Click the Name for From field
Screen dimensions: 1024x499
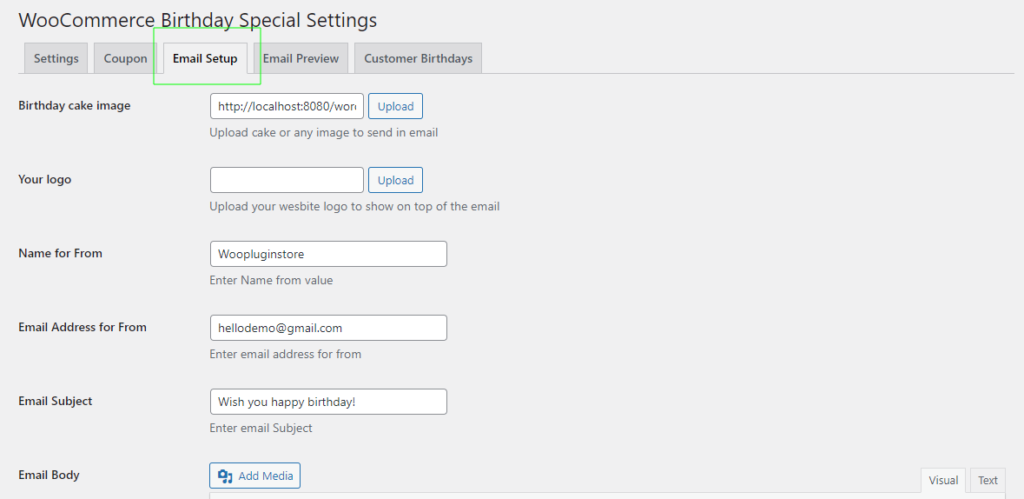pyautogui.click(x=328, y=253)
